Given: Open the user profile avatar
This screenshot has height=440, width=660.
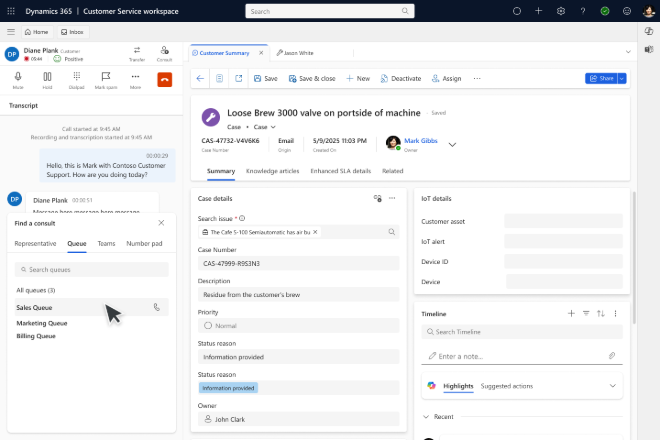Looking at the screenshot, I should (x=649, y=11).
